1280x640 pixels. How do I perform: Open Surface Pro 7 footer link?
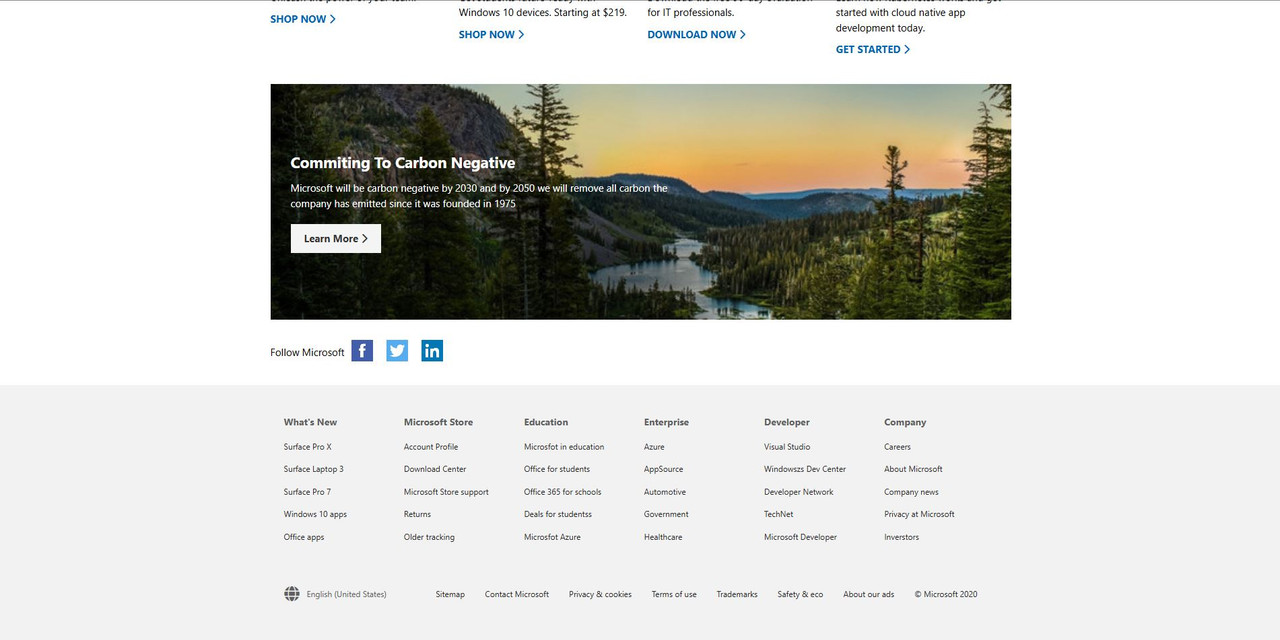[307, 492]
